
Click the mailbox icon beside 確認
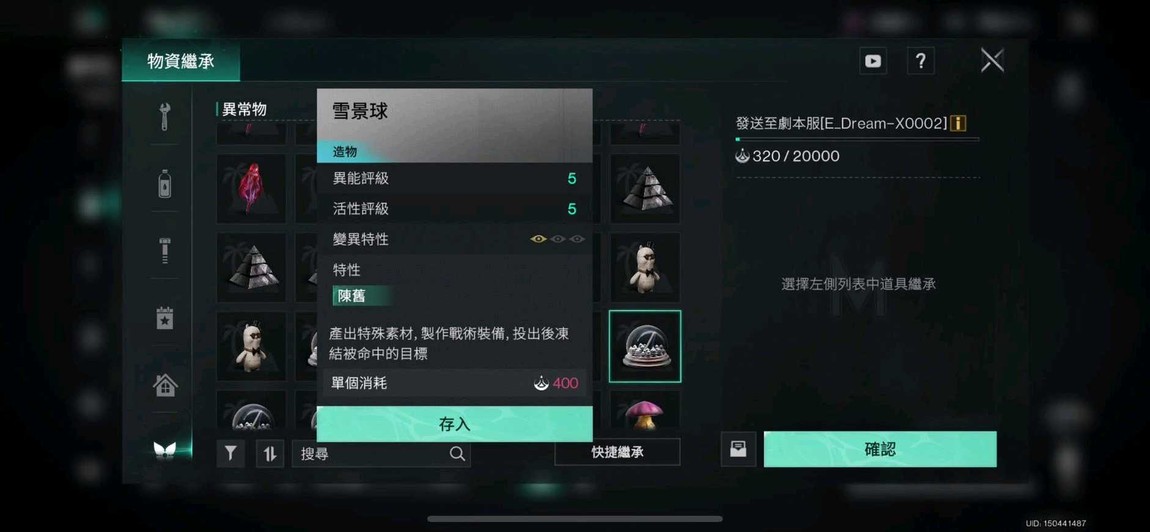click(739, 449)
